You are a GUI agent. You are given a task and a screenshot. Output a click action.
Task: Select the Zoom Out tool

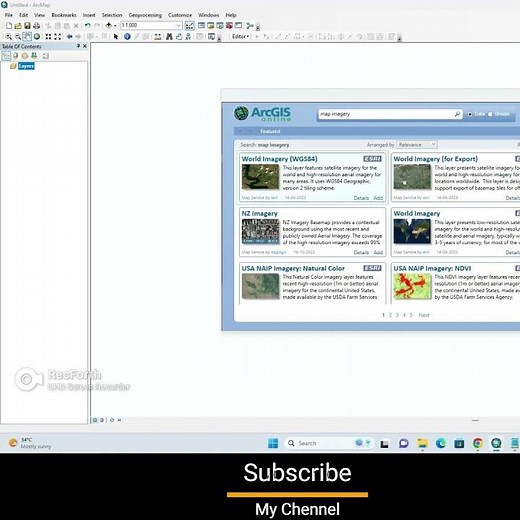click(x=18, y=37)
